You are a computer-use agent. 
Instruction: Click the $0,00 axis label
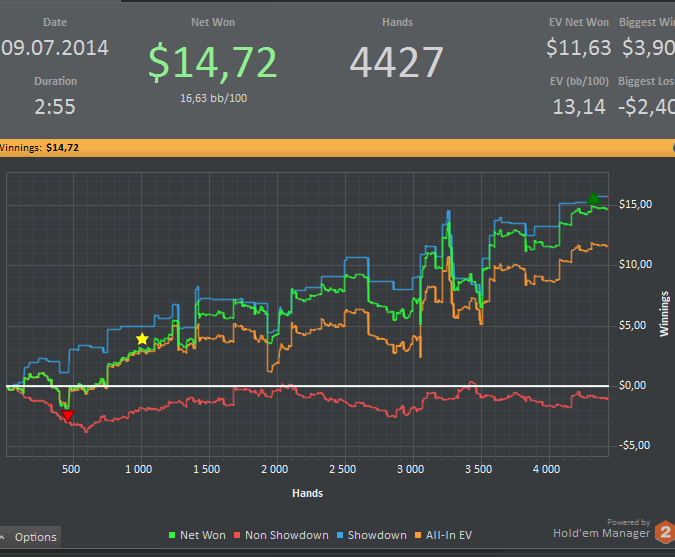tap(632, 385)
